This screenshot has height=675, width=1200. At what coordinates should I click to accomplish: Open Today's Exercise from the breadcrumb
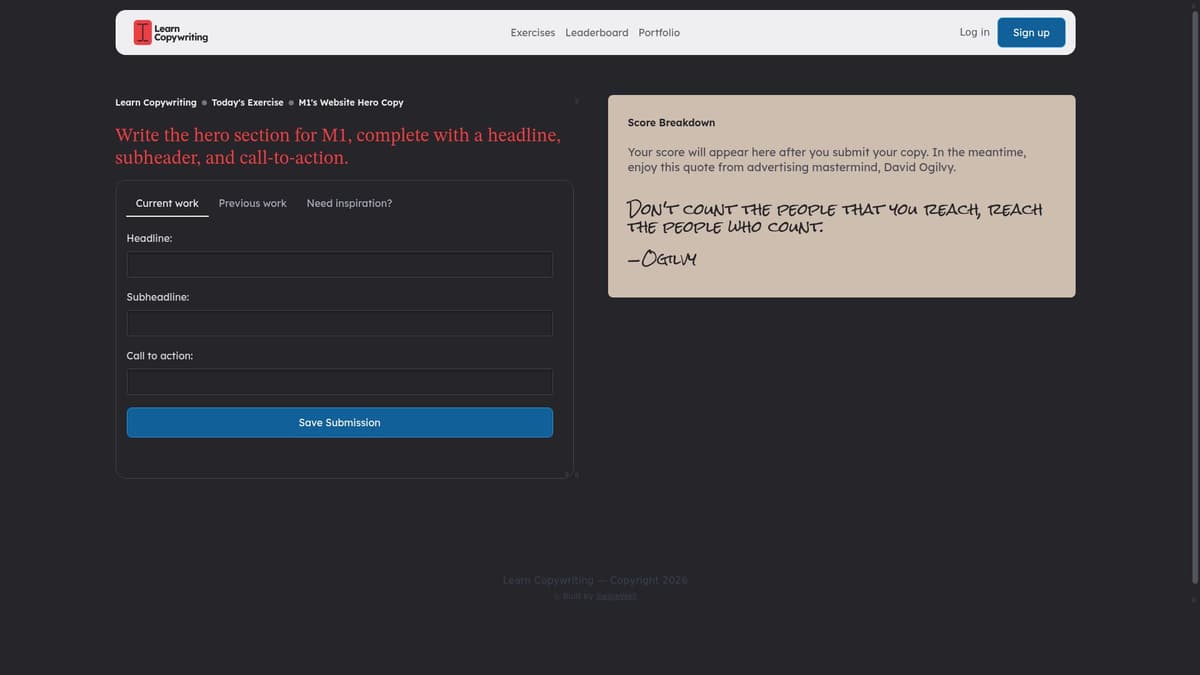247,102
